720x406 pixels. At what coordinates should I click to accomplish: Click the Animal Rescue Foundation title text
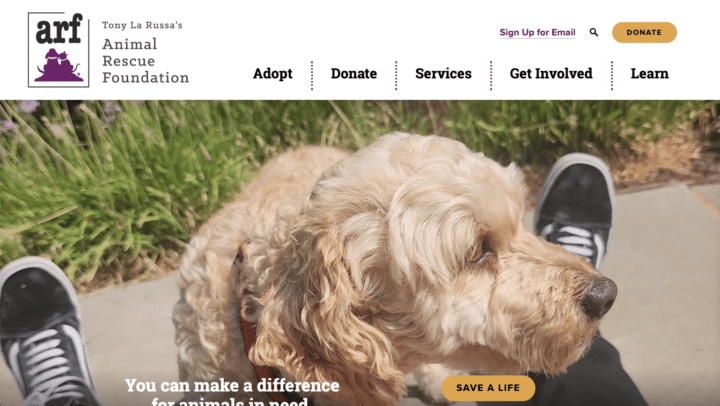145,61
